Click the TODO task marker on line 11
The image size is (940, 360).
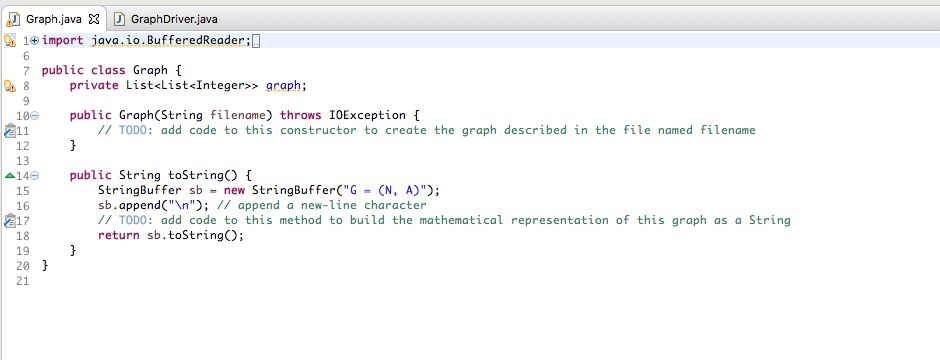[x=9, y=131]
